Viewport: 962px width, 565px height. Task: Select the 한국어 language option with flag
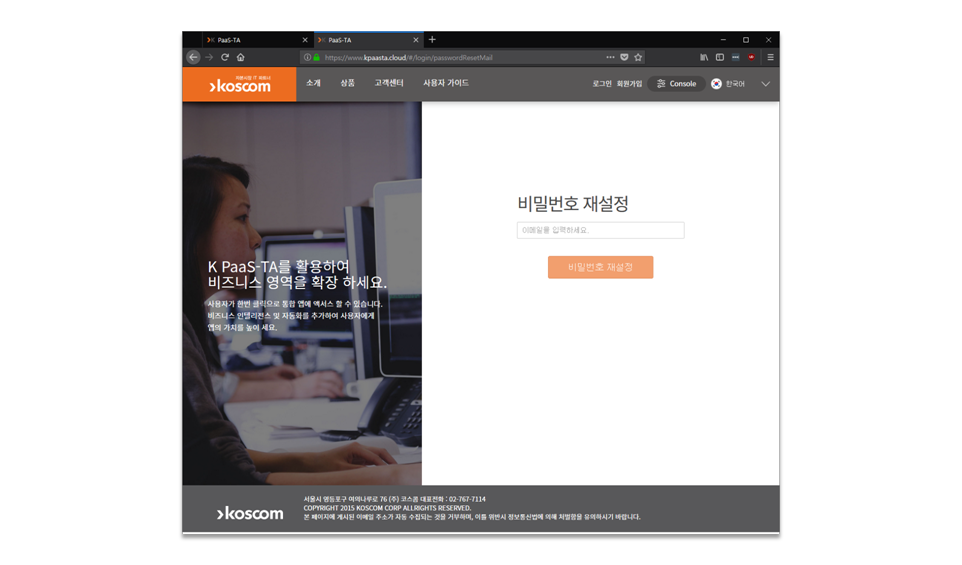pyautogui.click(x=728, y=84)
